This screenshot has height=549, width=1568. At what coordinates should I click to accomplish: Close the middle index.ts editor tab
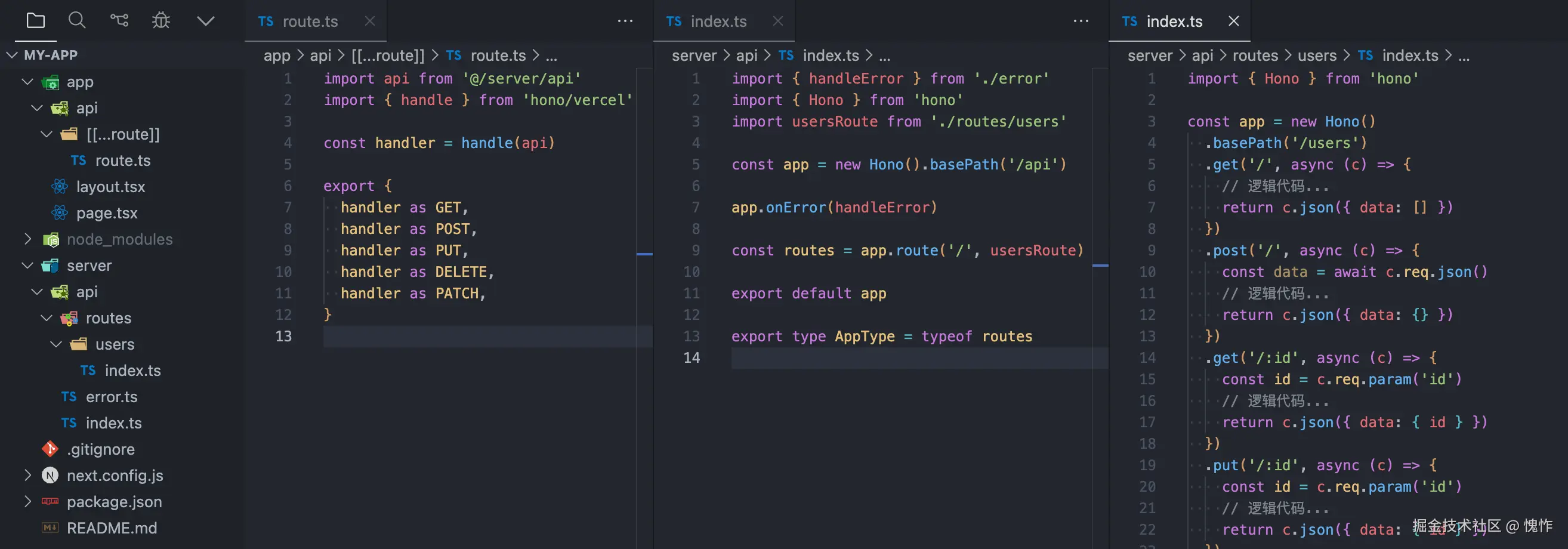pyautogui.click(x=778, y=21)
